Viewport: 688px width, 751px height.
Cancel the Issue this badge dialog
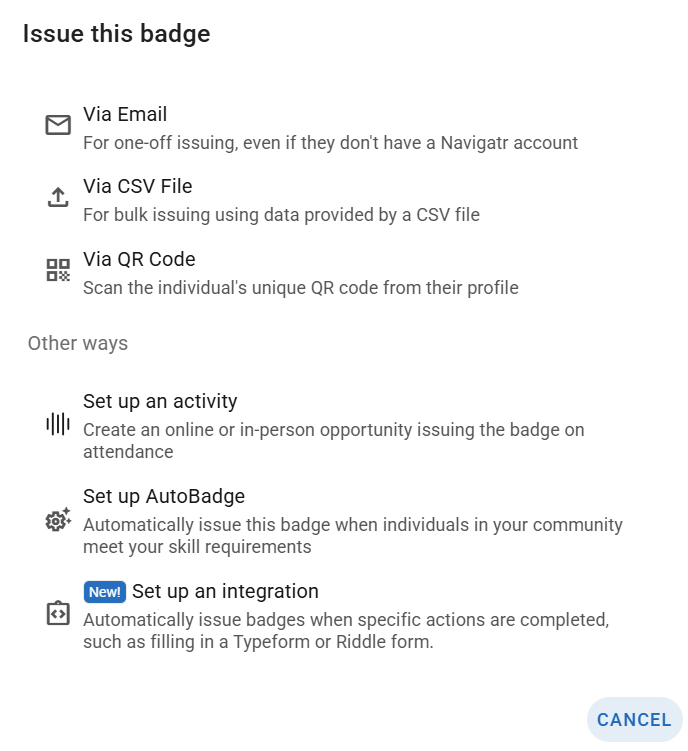pos(634,719)
